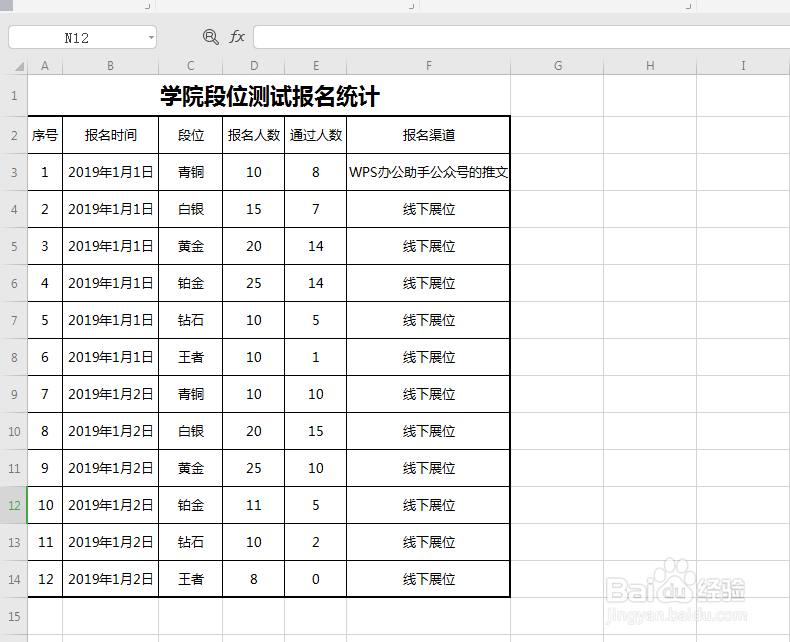This screenshot has height=642, width=790.
Task: Click 通过人数 value 1 in row 8
Action: click(x=315, y=357)
